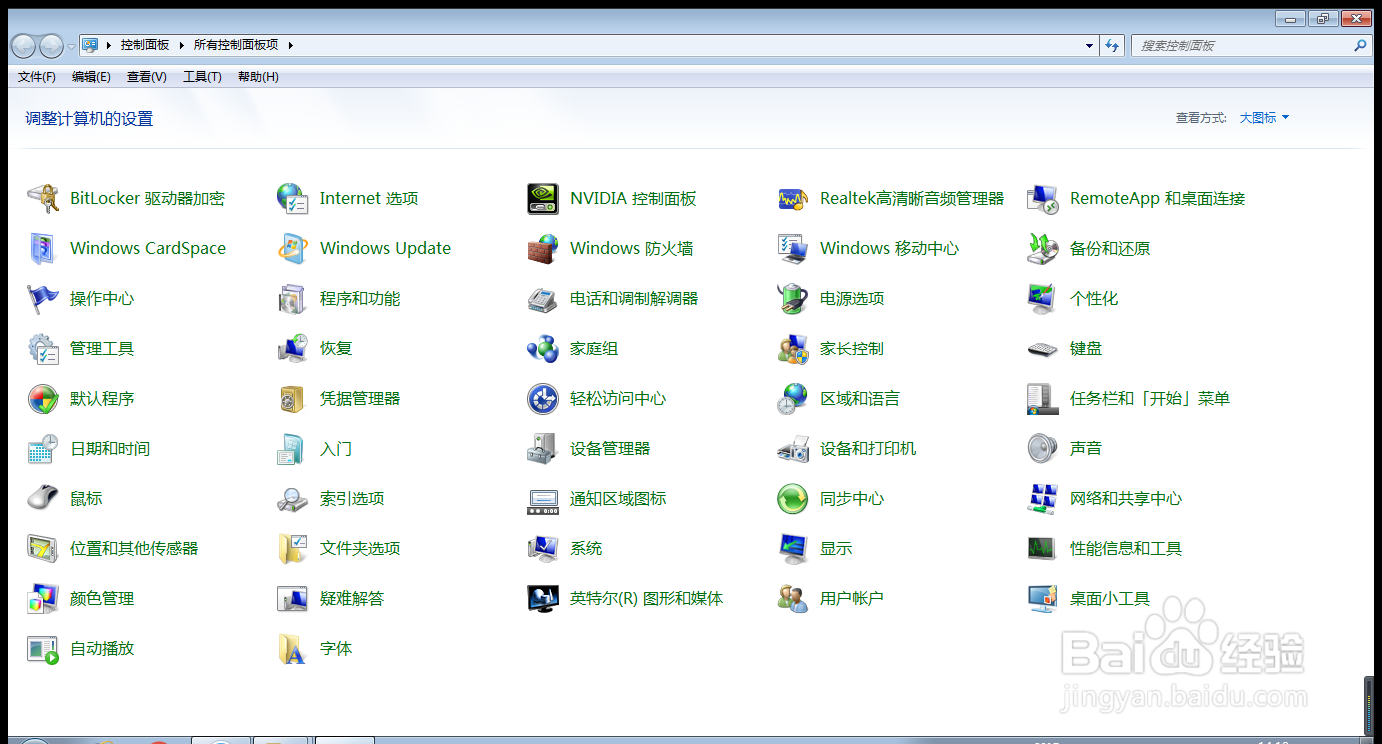Click the 性能信息和工具 link text

pos(1126,548)
